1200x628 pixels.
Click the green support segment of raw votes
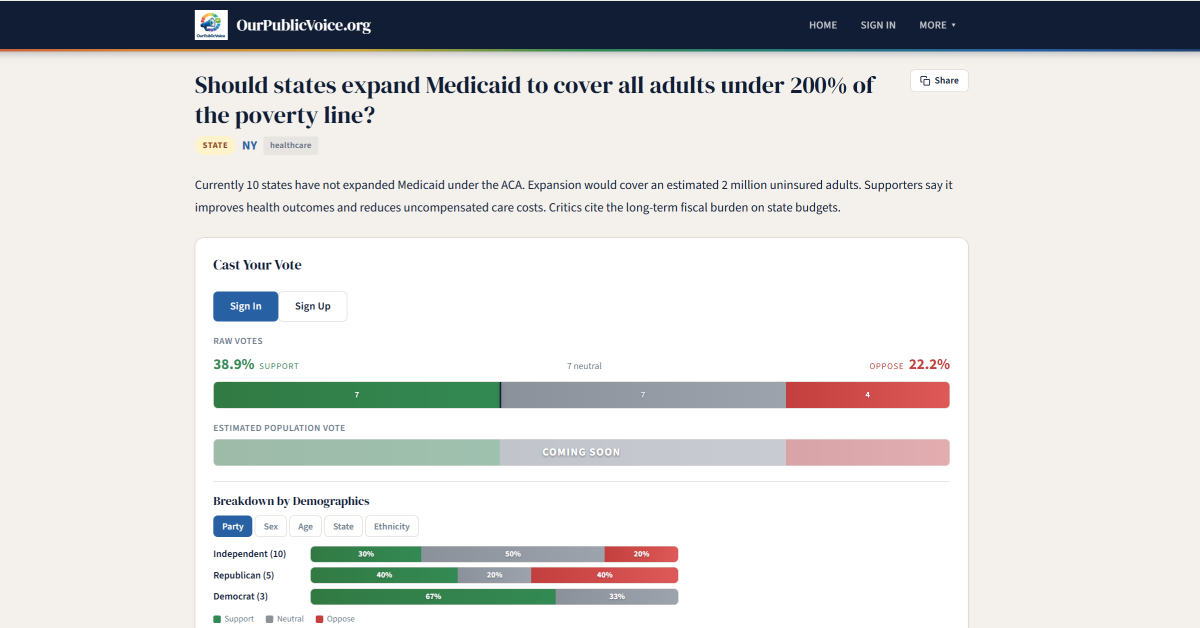click(x=356, y=395)
